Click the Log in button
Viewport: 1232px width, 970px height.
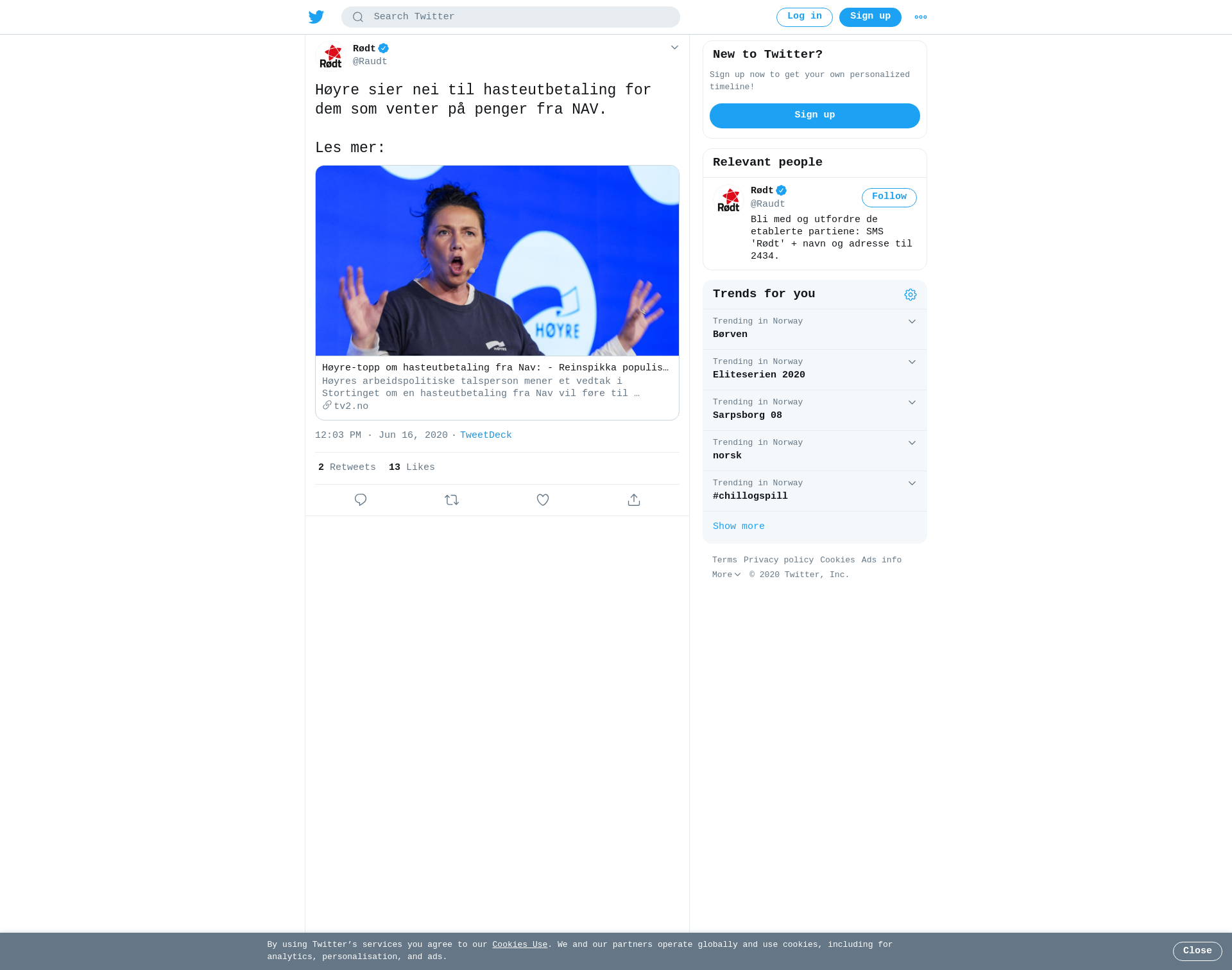[804, 17]
